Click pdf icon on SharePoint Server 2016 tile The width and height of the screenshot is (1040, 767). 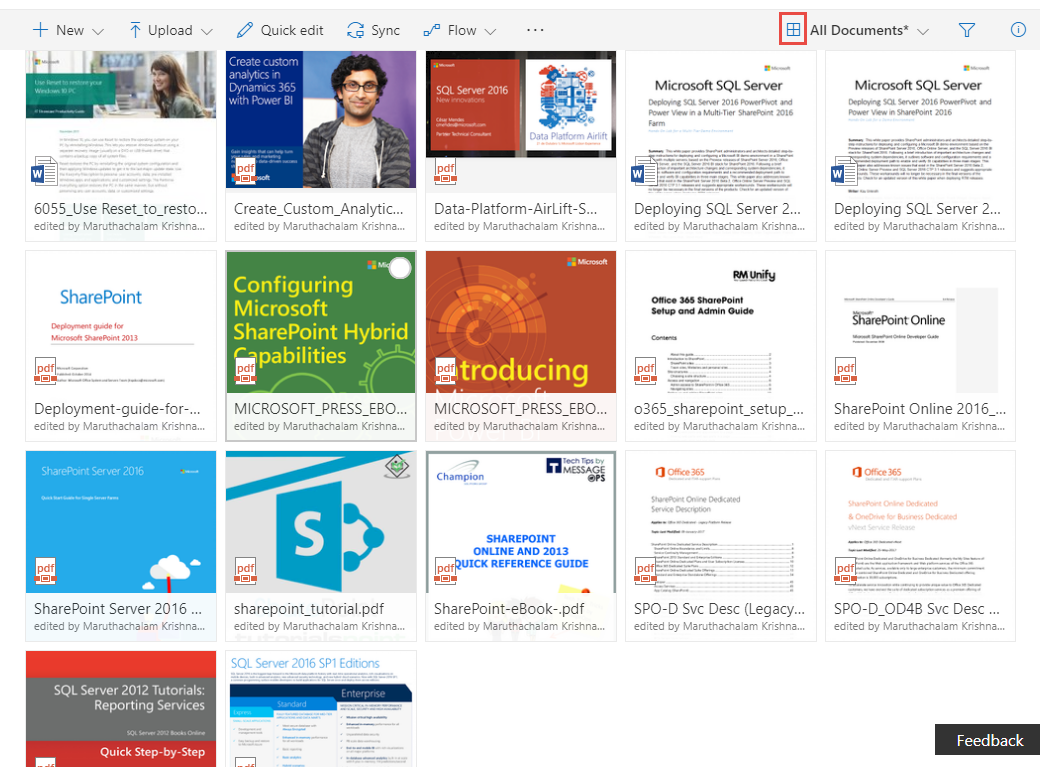(45, 571)
